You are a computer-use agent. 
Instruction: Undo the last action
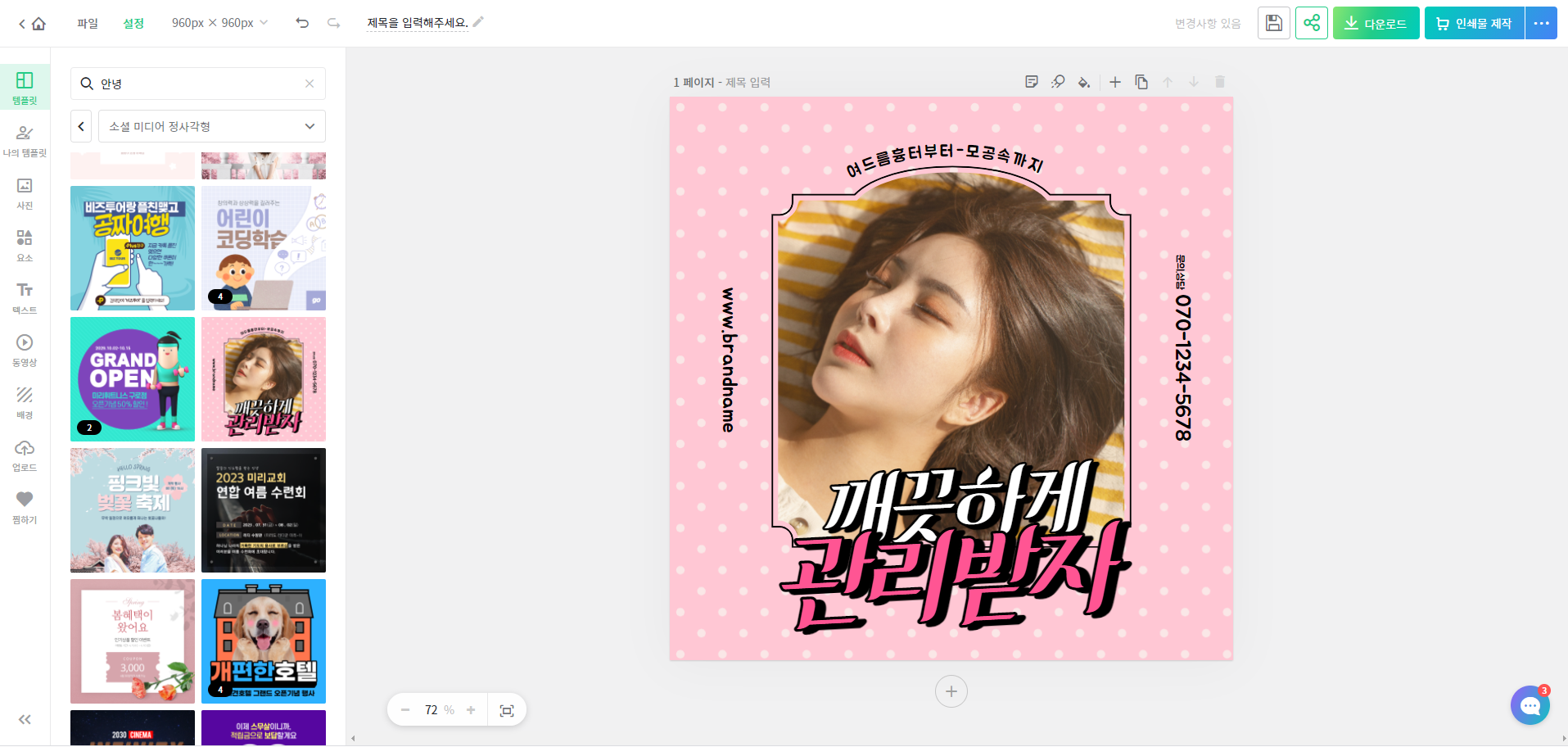pos(302,23)
